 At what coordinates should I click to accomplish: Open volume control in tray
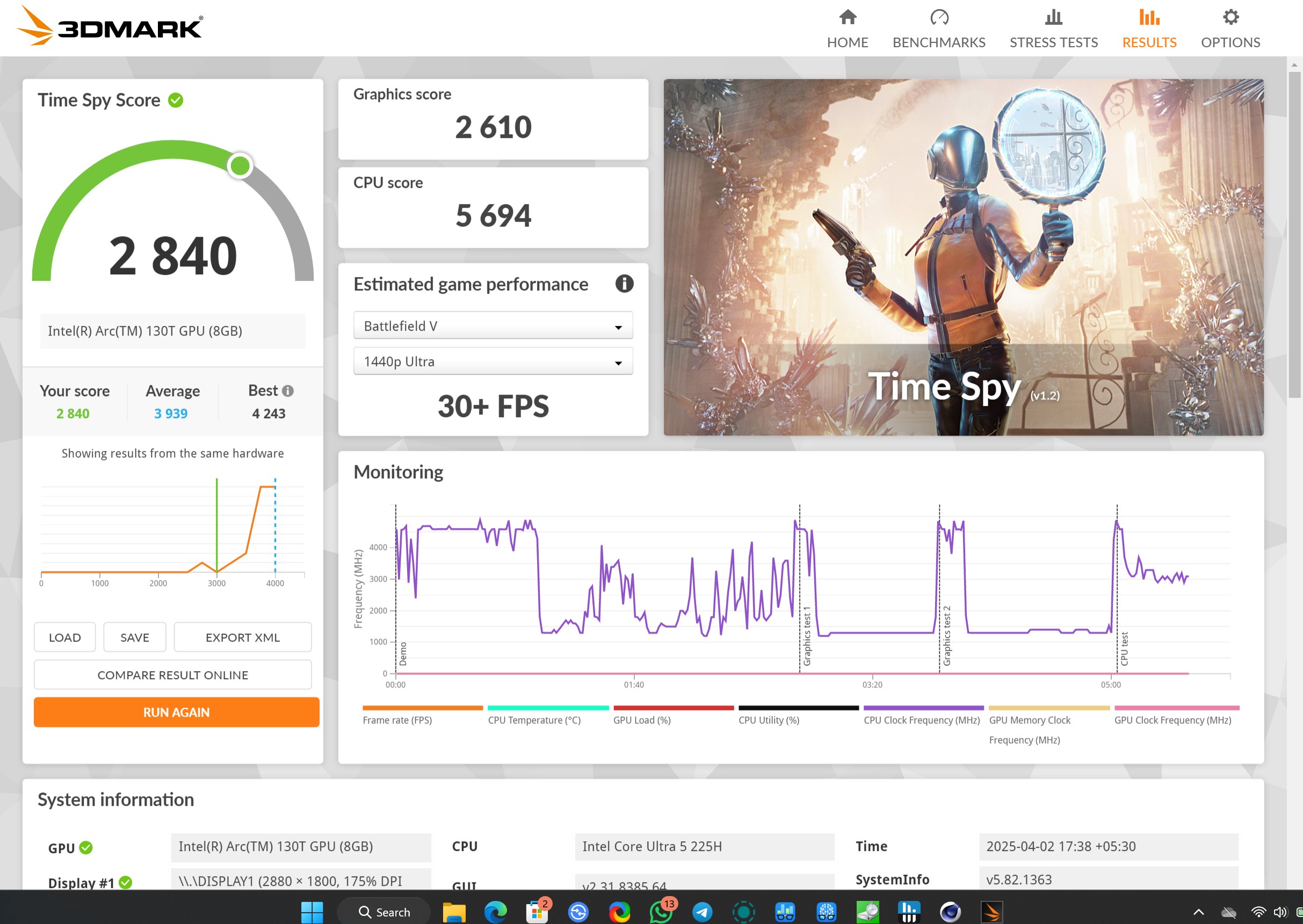click(x=1280, y=912)
